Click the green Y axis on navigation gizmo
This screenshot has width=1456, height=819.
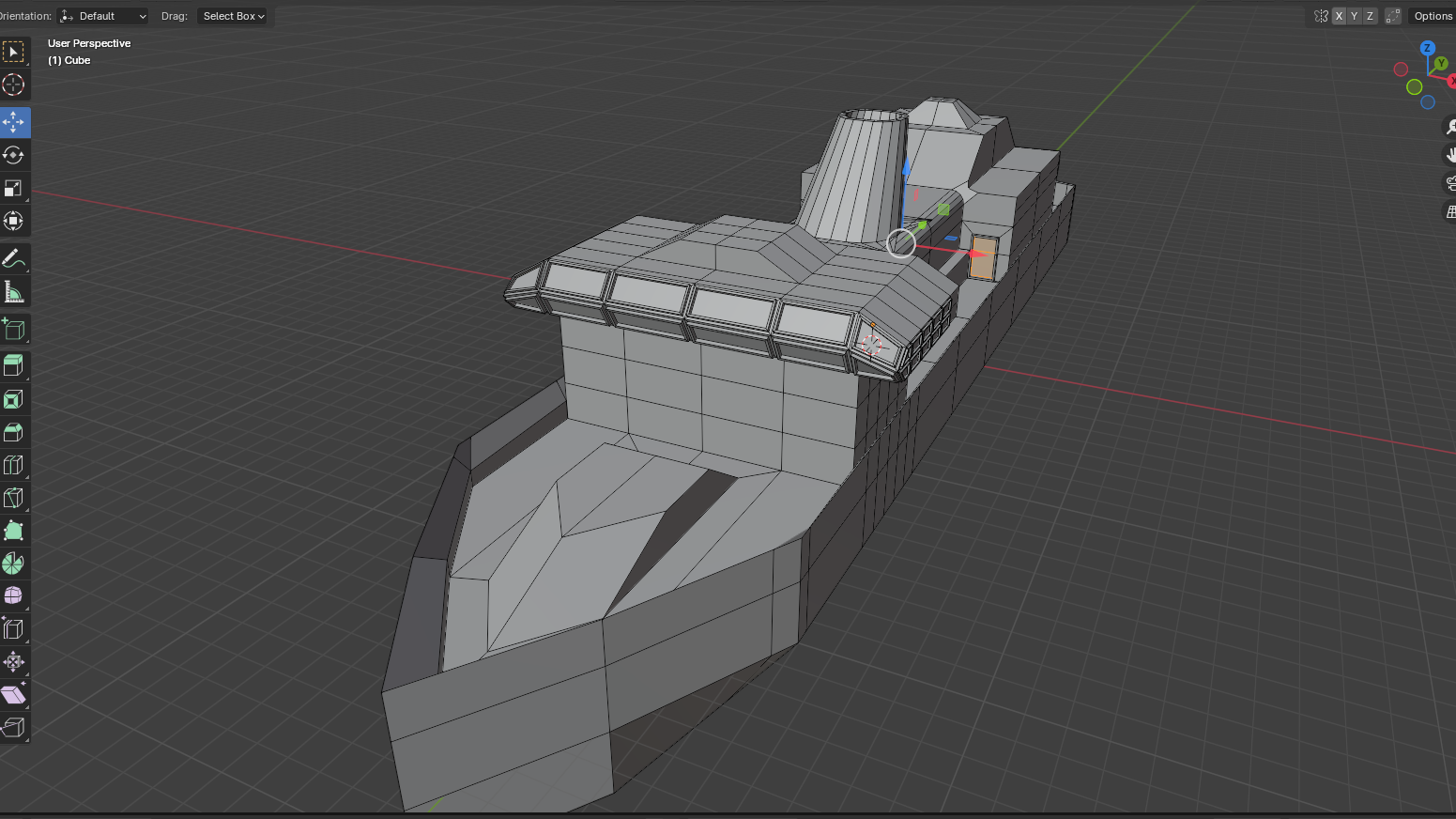click(1441, 64)
